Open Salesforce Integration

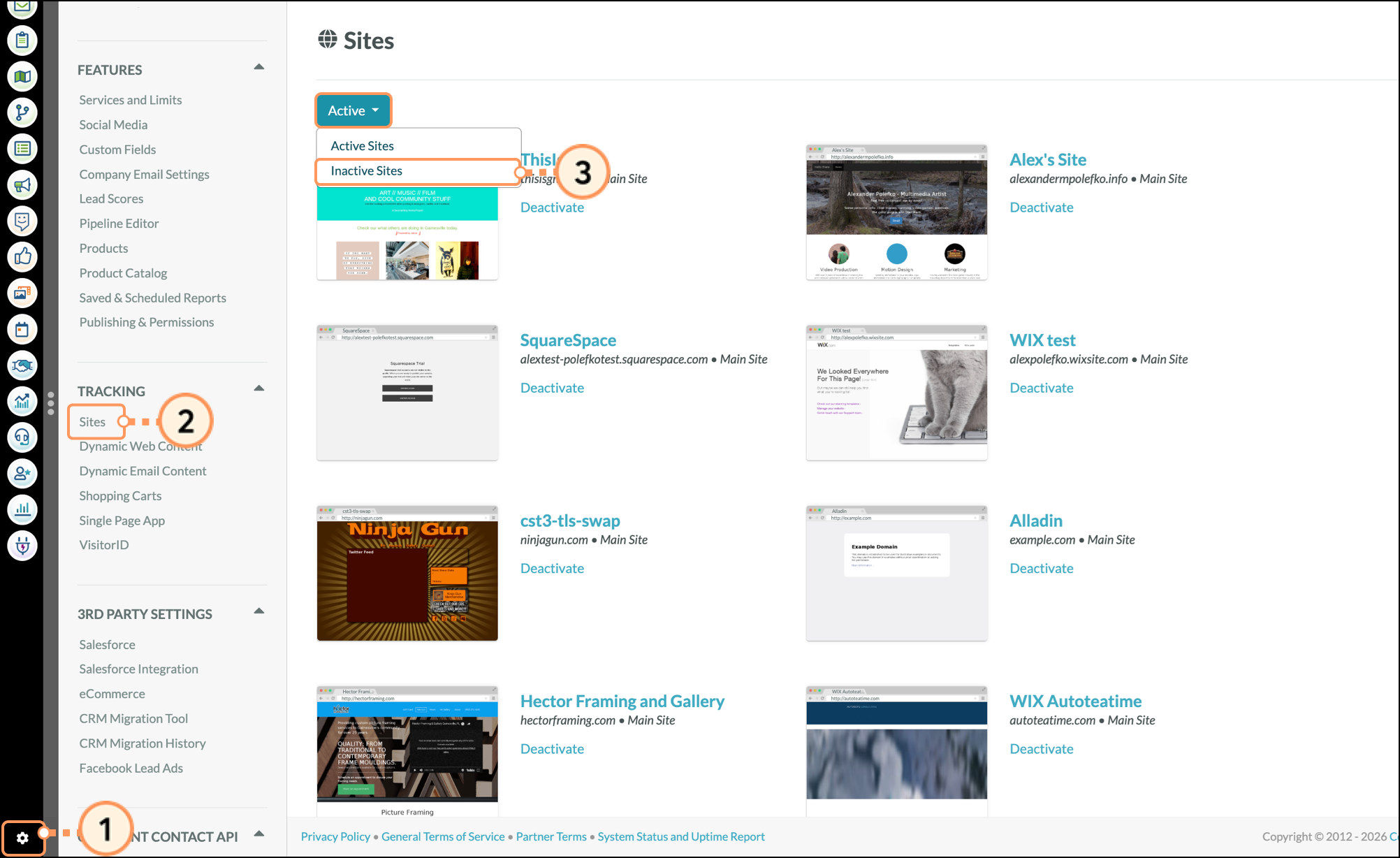139,669
